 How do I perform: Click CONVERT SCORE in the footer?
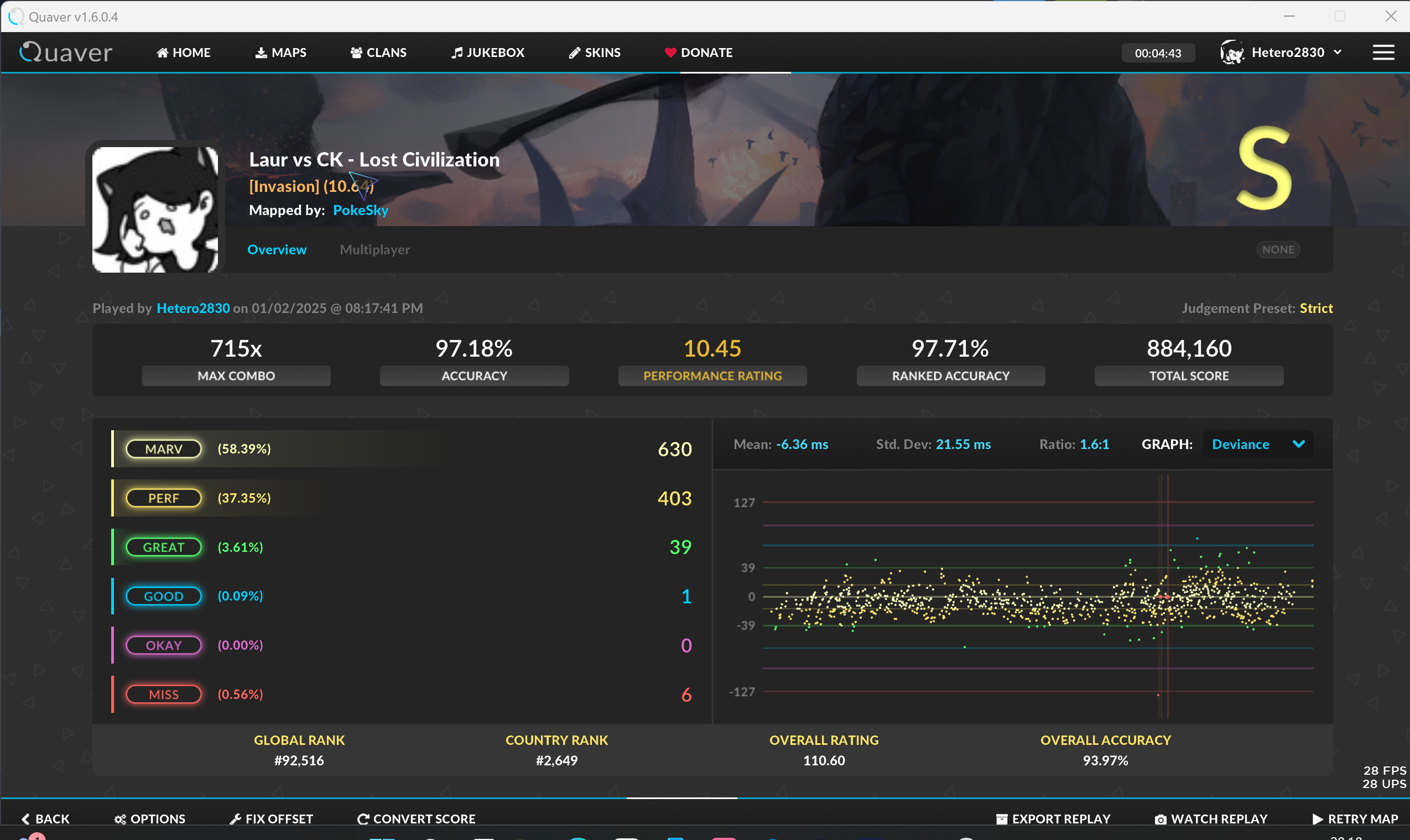[x=416, y=819]
